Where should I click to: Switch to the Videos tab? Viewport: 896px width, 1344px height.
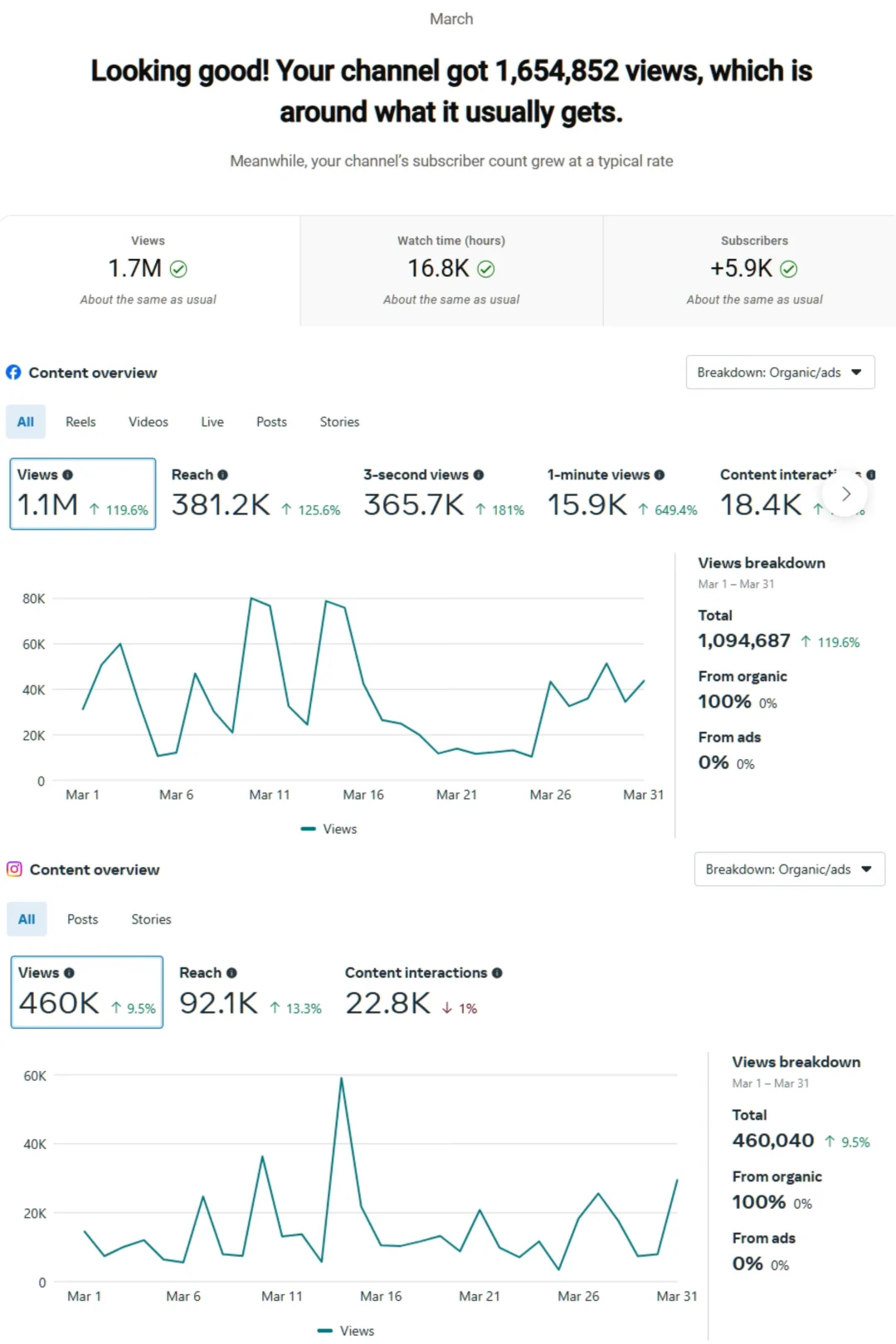tap(149, 421)
